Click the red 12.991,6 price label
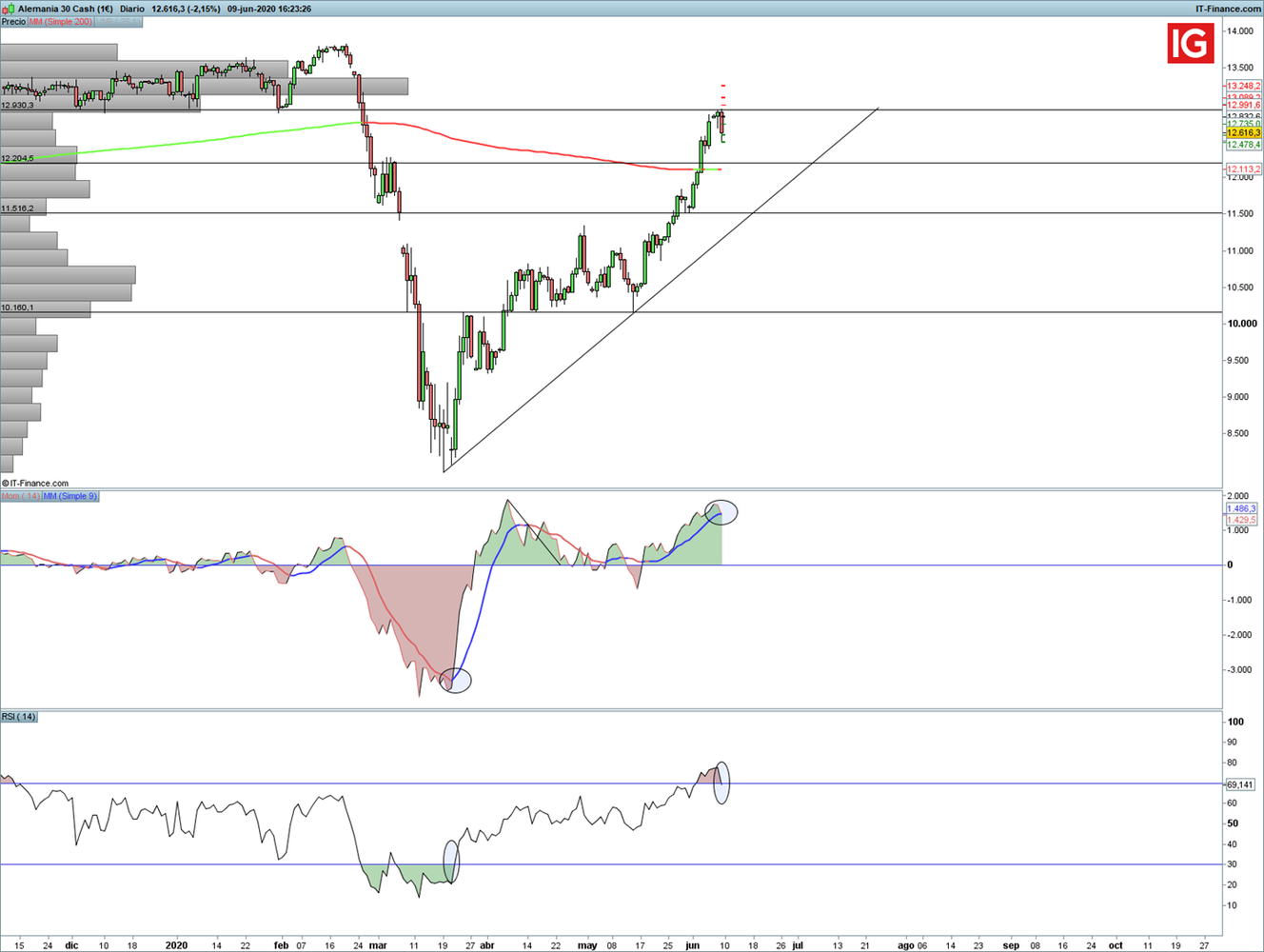Screen dimensions: 1264x952 tap(1243, 106)
